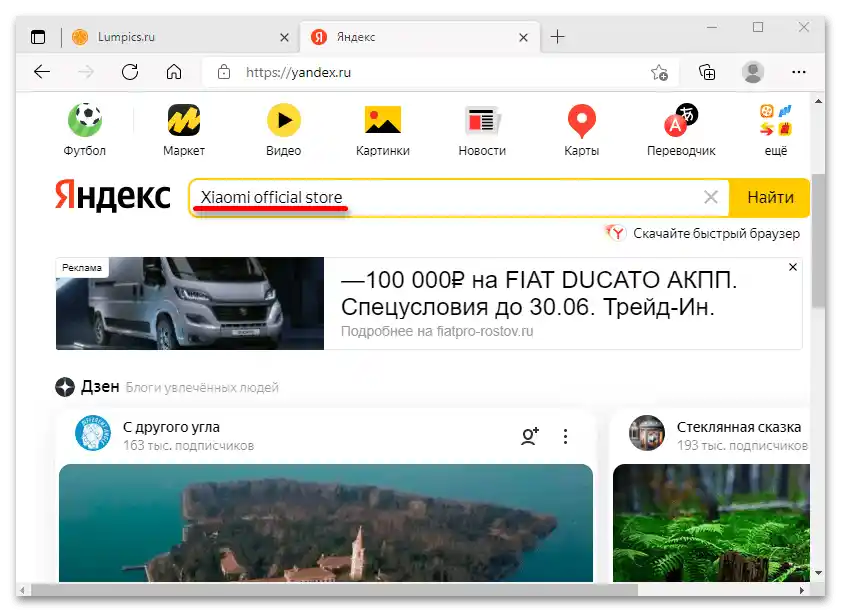
Task: Open Подробнее на fiatpro-rostov.ru link
Action: point(437,331)
